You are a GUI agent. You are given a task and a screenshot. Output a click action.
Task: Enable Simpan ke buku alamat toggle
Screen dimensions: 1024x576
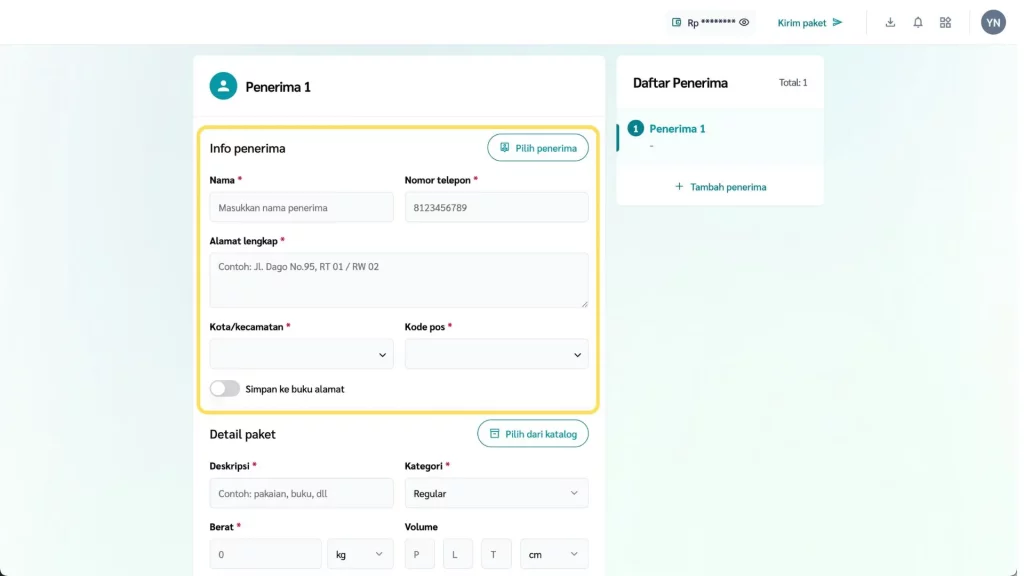click(x=225, y=389)
